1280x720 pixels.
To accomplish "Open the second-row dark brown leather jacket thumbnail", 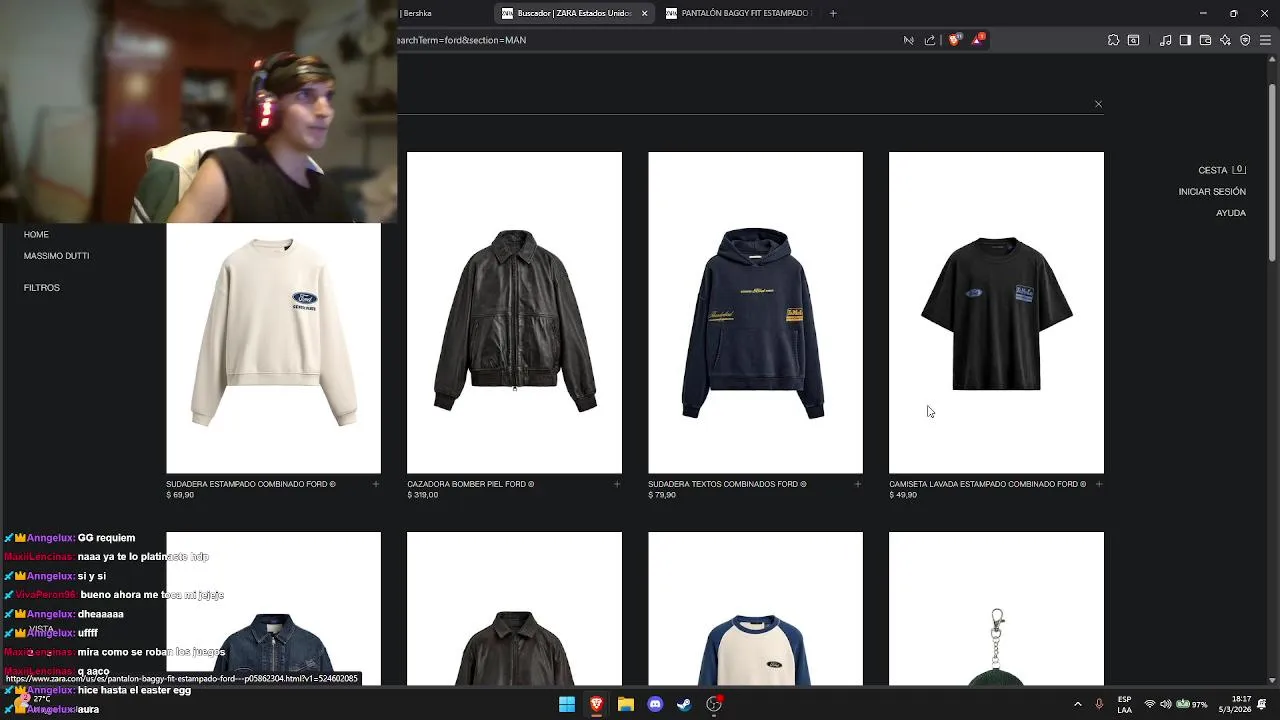I will click(514, 610).
